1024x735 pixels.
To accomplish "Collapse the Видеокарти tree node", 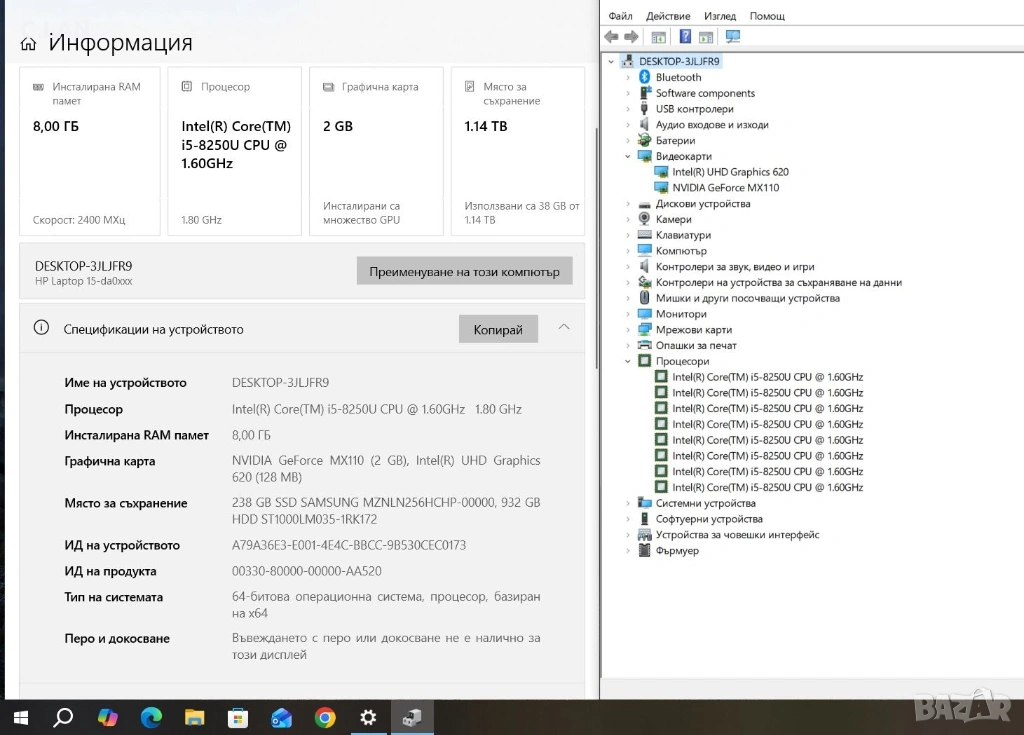I will coord(628,156).
